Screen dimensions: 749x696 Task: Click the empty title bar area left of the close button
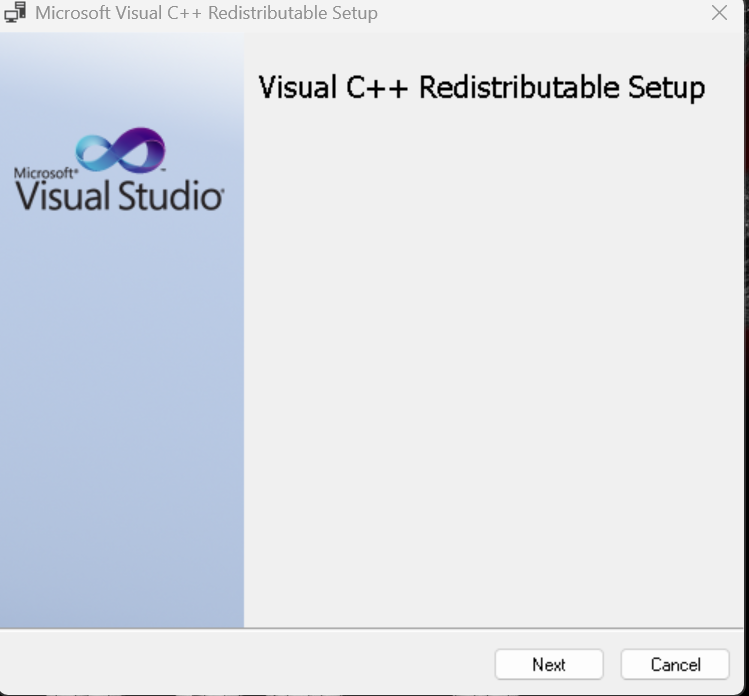(540, 14)
